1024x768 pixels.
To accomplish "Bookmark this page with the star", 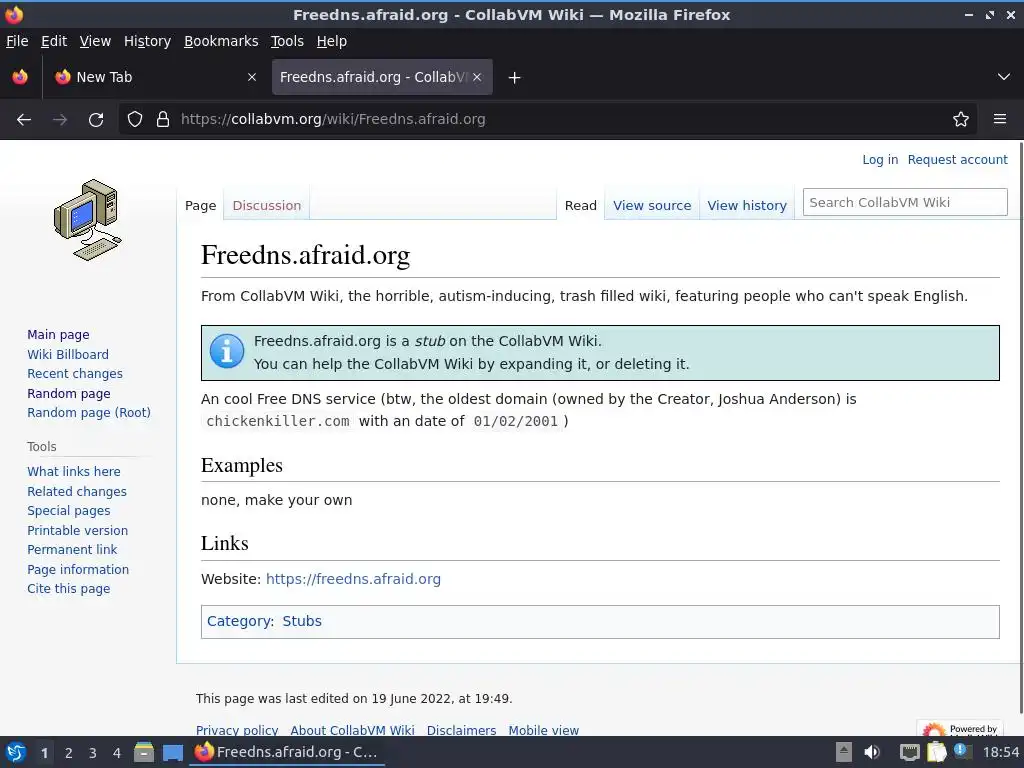I will (x=961, y=120).
